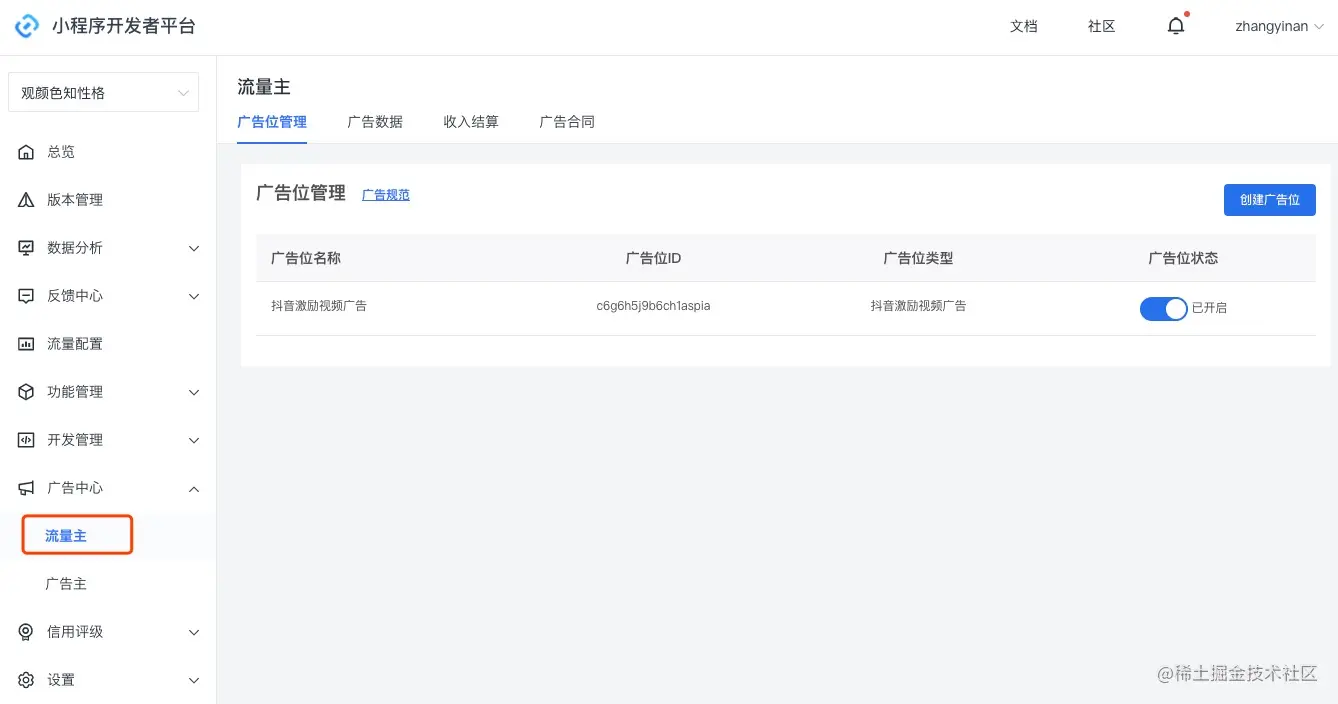Click the 小程序开发者平台 logo icon

point(27,26)
